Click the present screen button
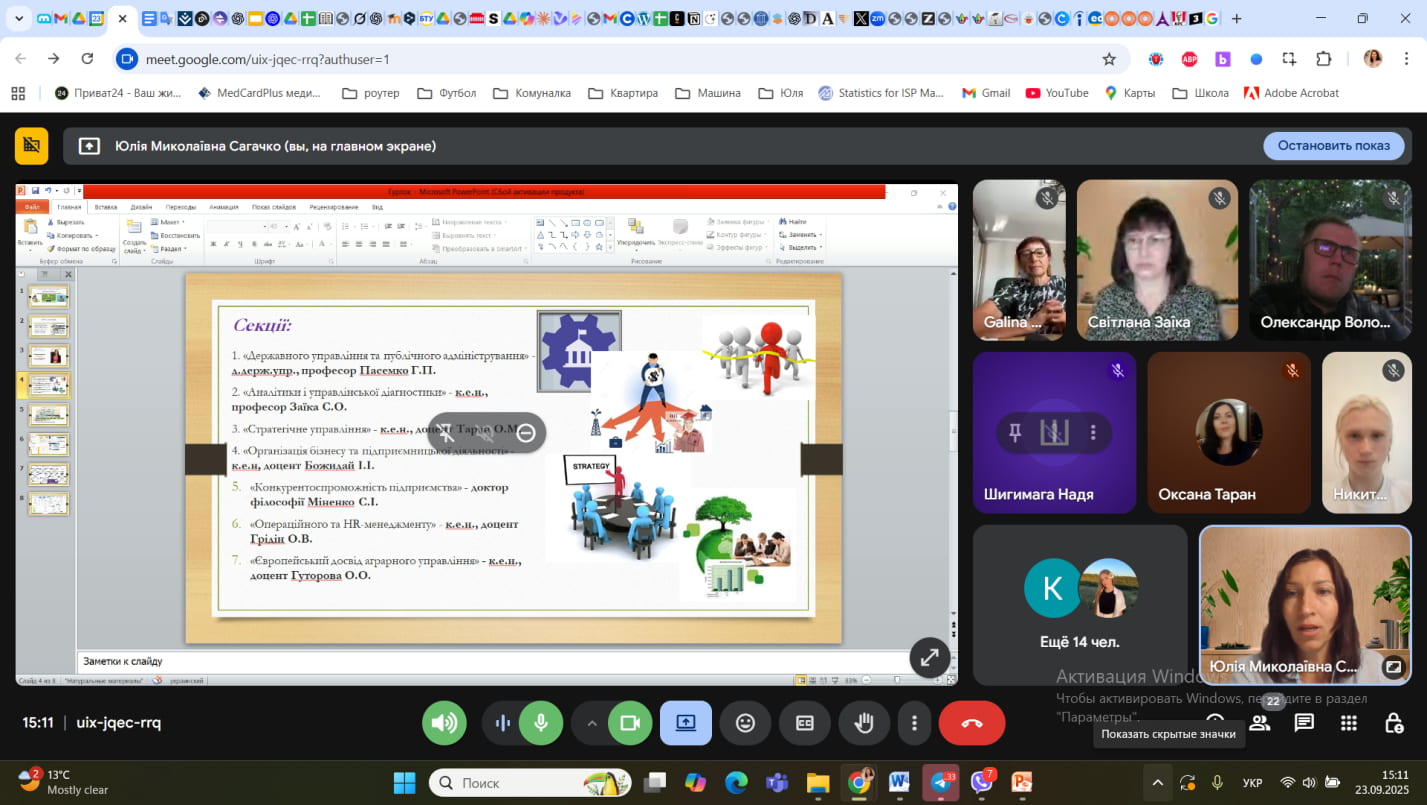Image resolution: width=1427 pixels, height=805 pixels. coord(686,723)
